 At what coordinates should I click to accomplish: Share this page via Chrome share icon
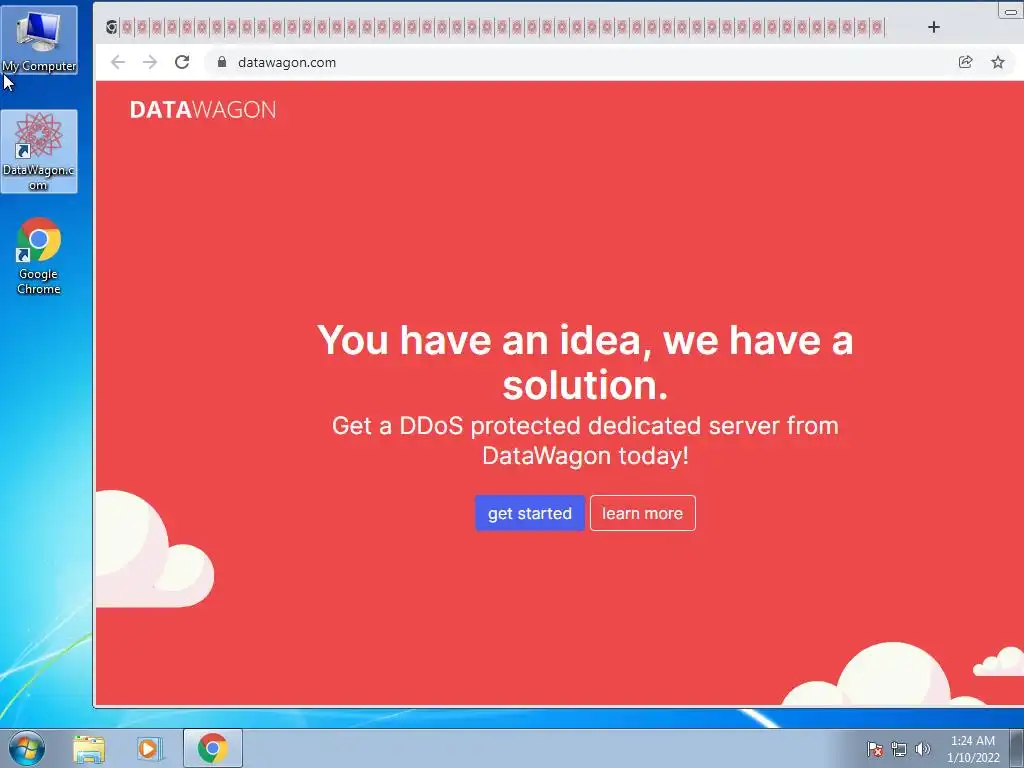click(x=965, y=62)
